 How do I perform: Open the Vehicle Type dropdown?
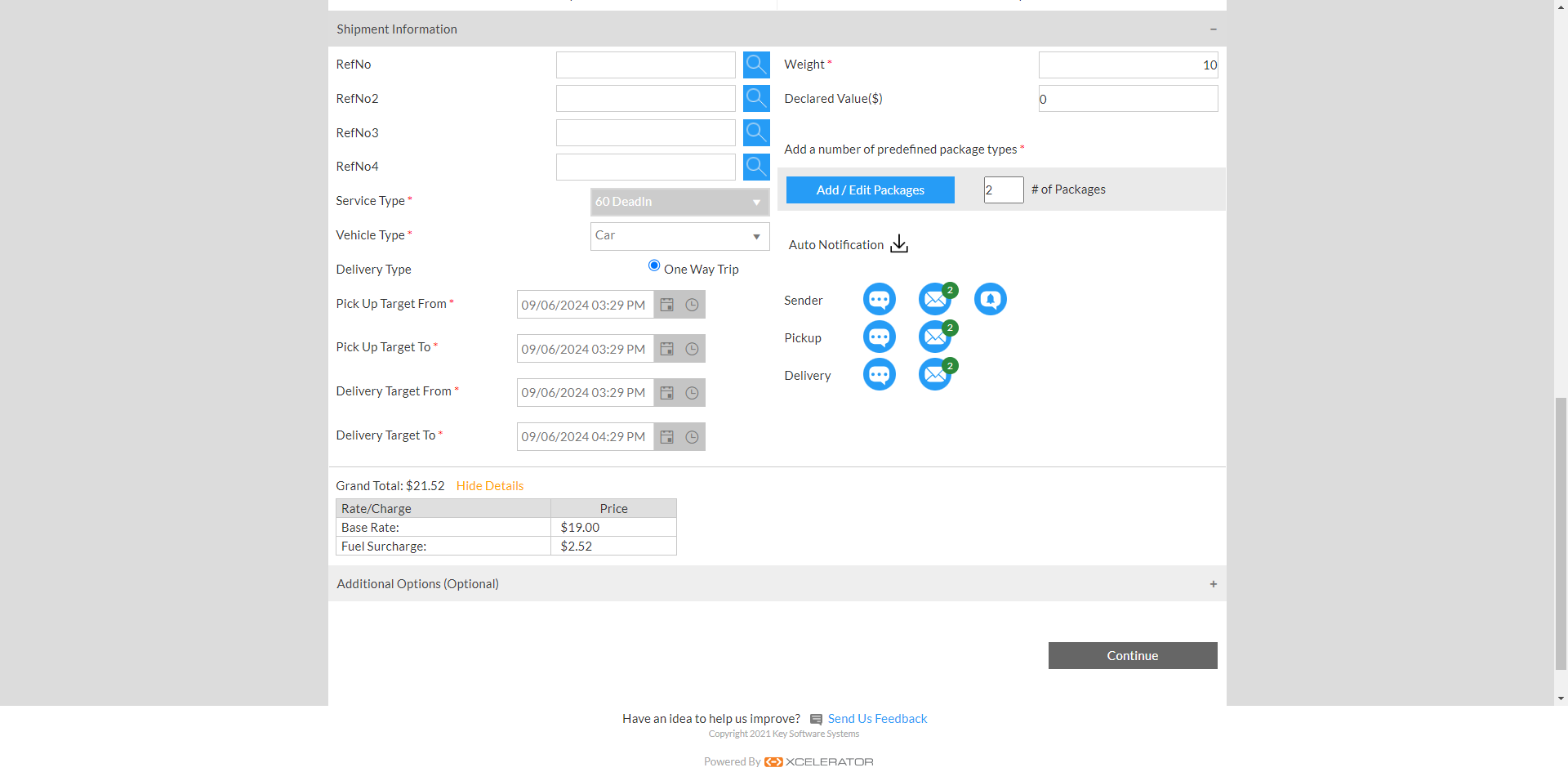(679, 236)
